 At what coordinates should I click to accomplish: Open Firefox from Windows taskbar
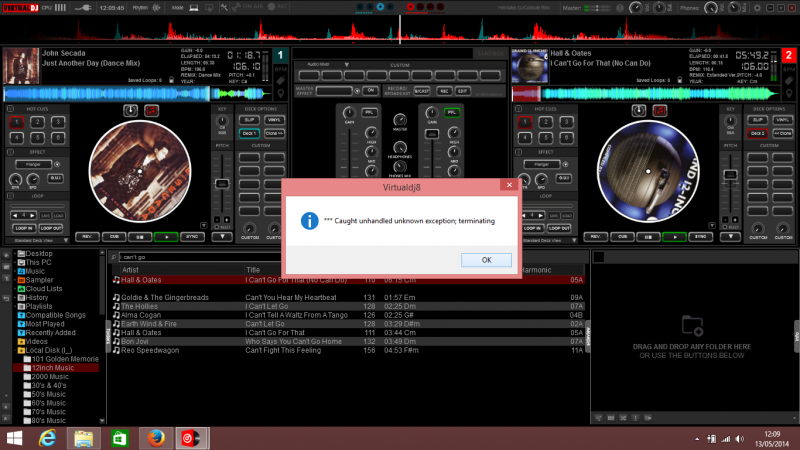tap(156, 438)
